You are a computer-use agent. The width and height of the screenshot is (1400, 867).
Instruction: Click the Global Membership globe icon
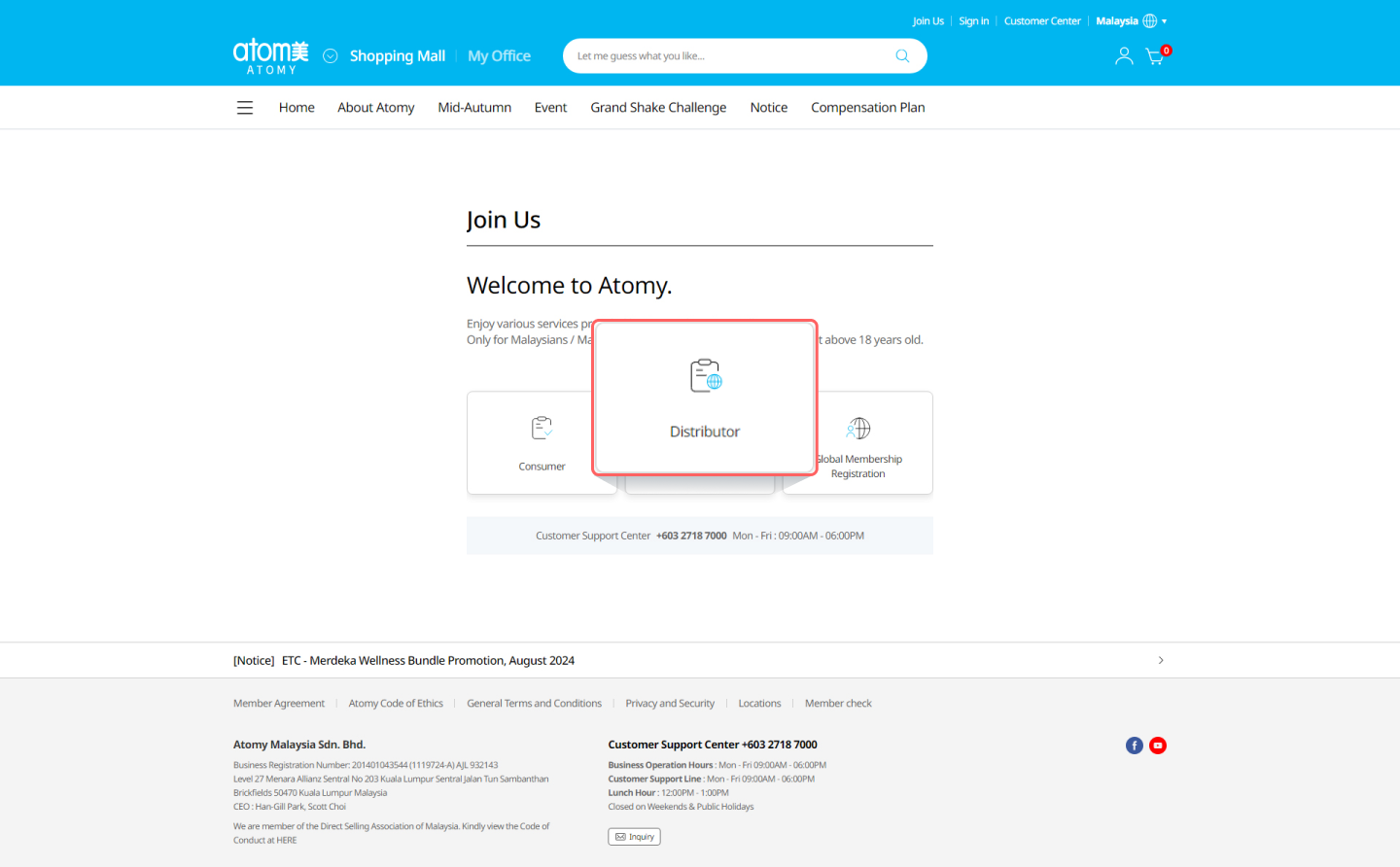pyautogui.click(x=858, y=429)
